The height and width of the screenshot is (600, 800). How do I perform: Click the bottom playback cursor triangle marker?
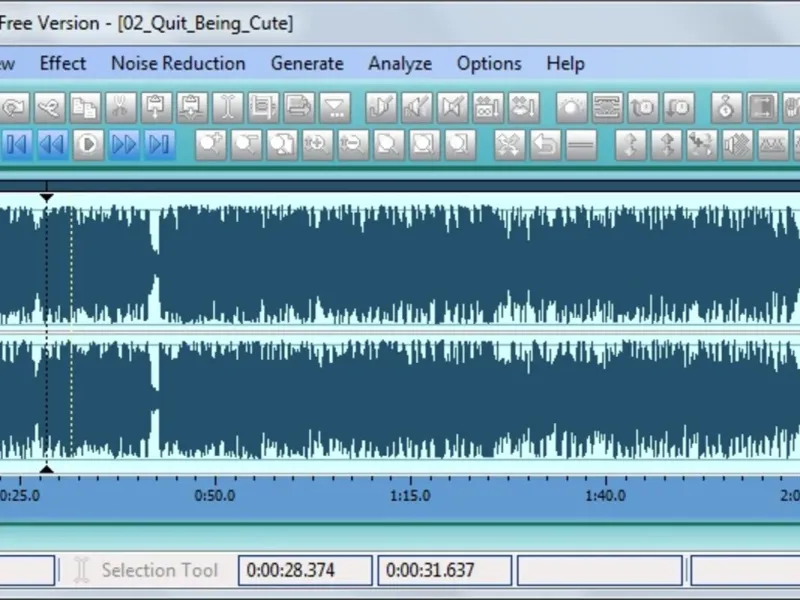point(46,469)
